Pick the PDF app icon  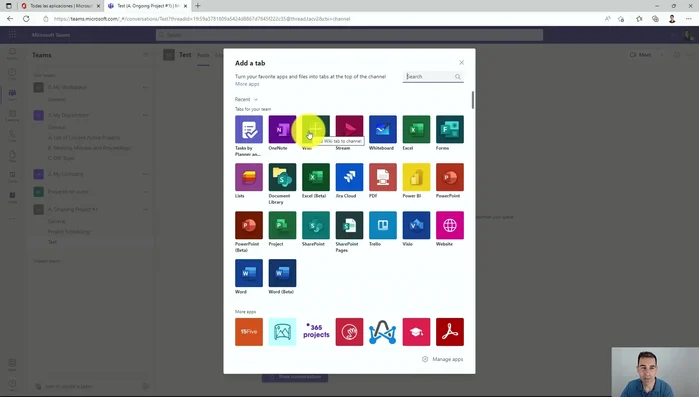(382, 177)
